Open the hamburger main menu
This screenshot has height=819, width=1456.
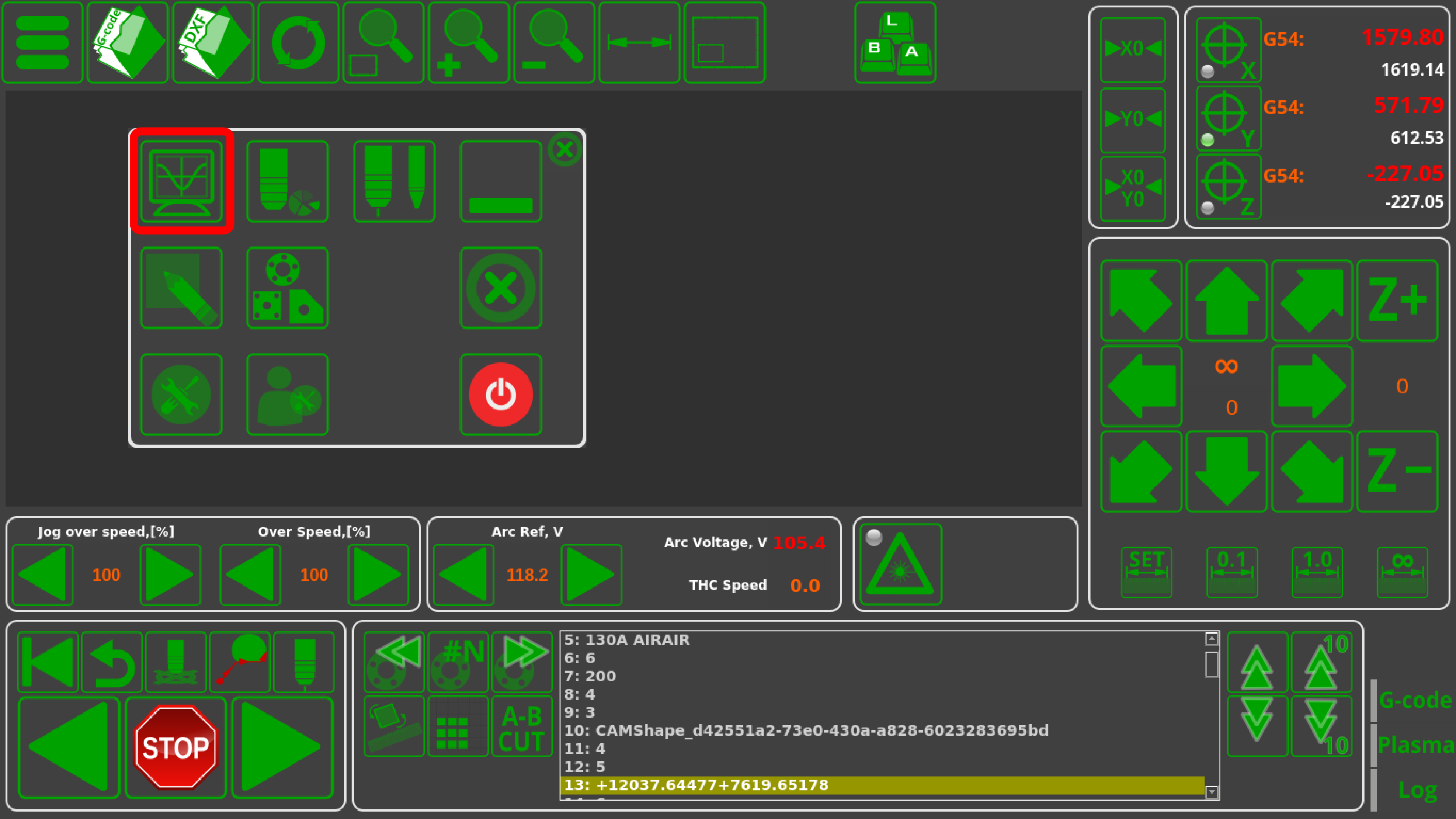43,43
